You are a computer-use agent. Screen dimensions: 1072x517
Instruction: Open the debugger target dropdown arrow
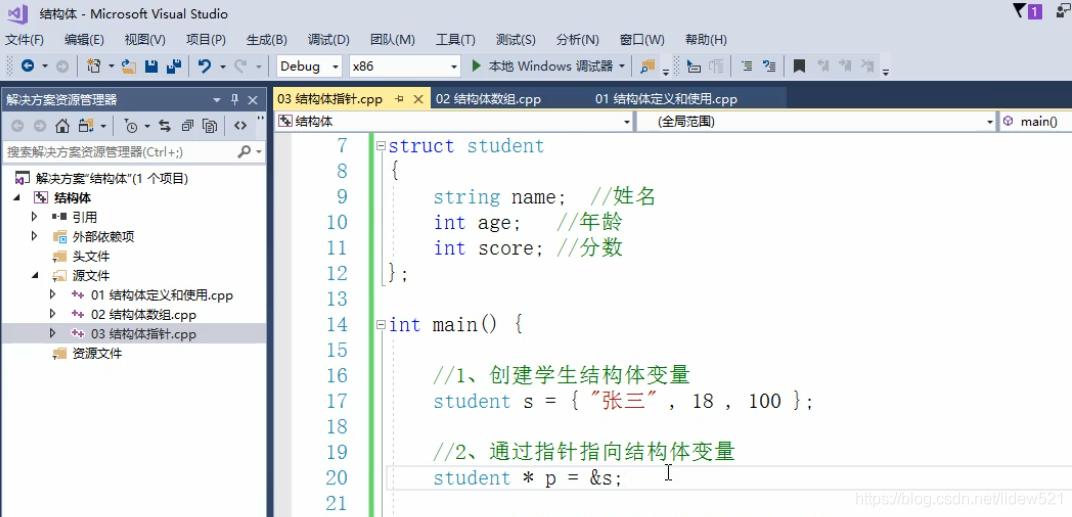(621, 66)
